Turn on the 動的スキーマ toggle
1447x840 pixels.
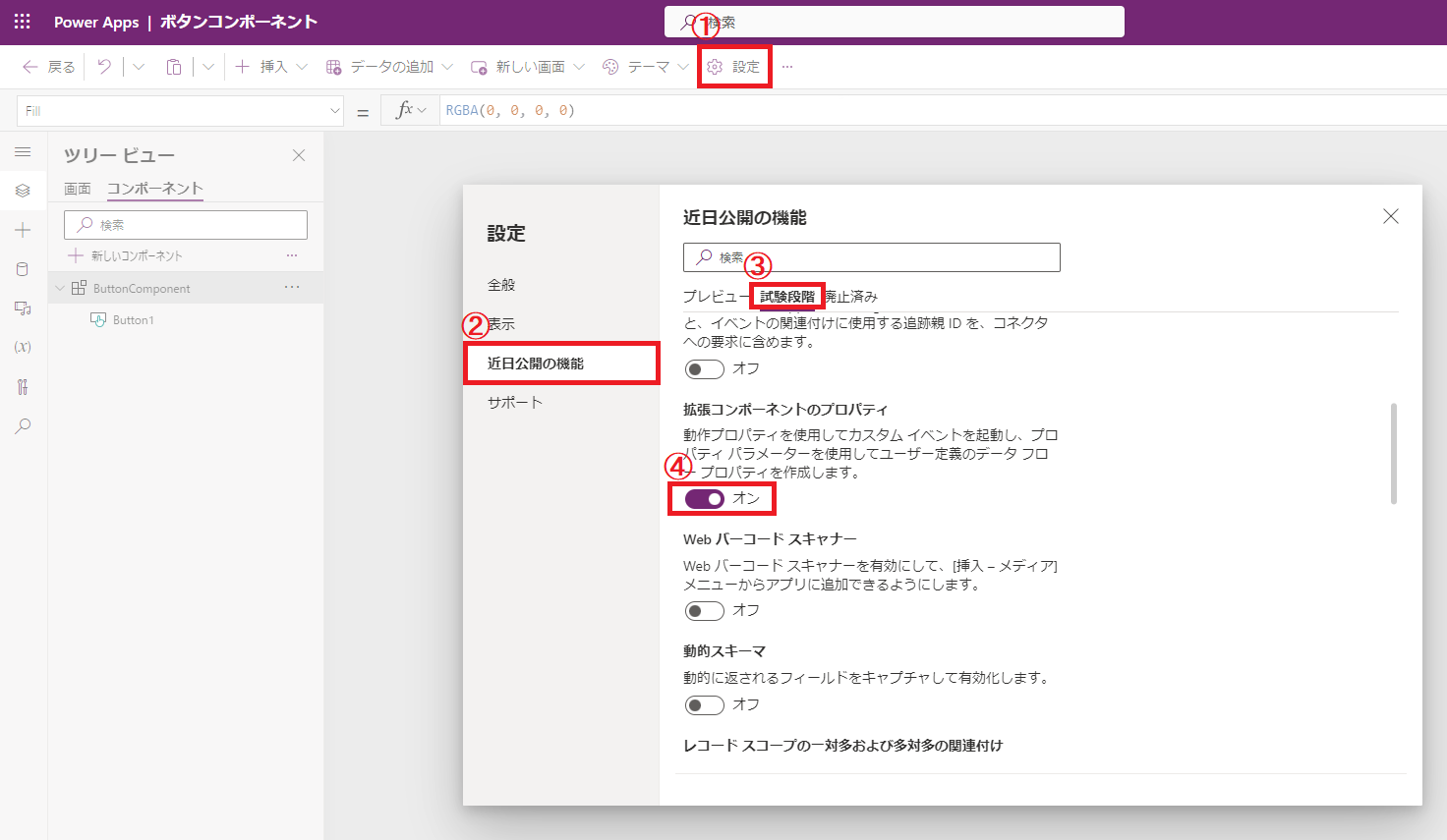pyautogui.click(x=704, y=704)
